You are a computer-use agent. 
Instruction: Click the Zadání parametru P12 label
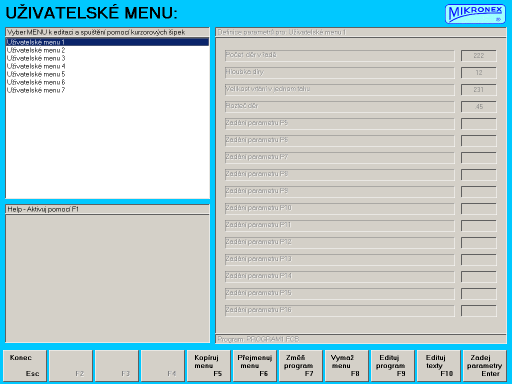(x=340, y=243)
